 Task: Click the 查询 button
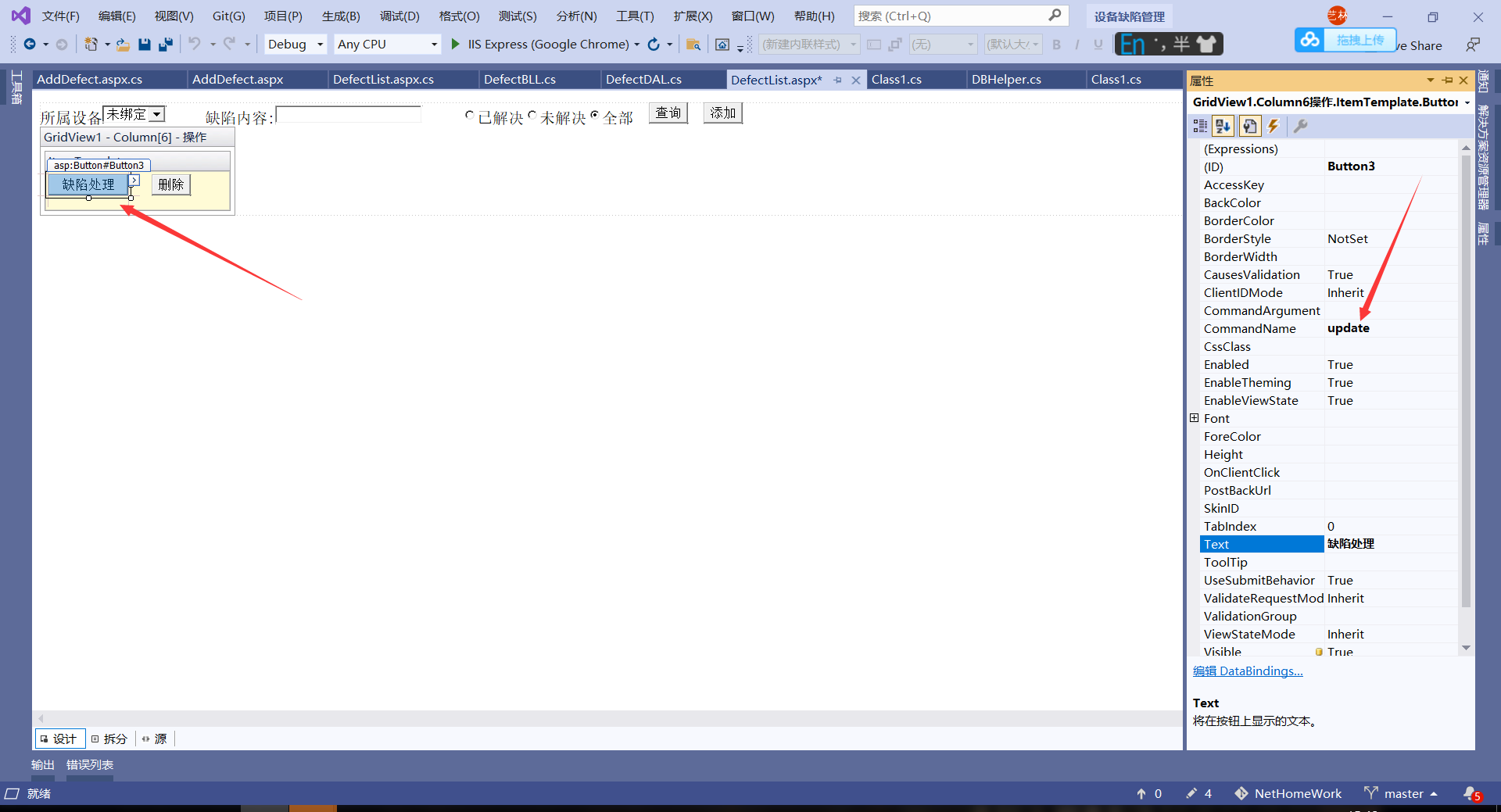point(668,113)
